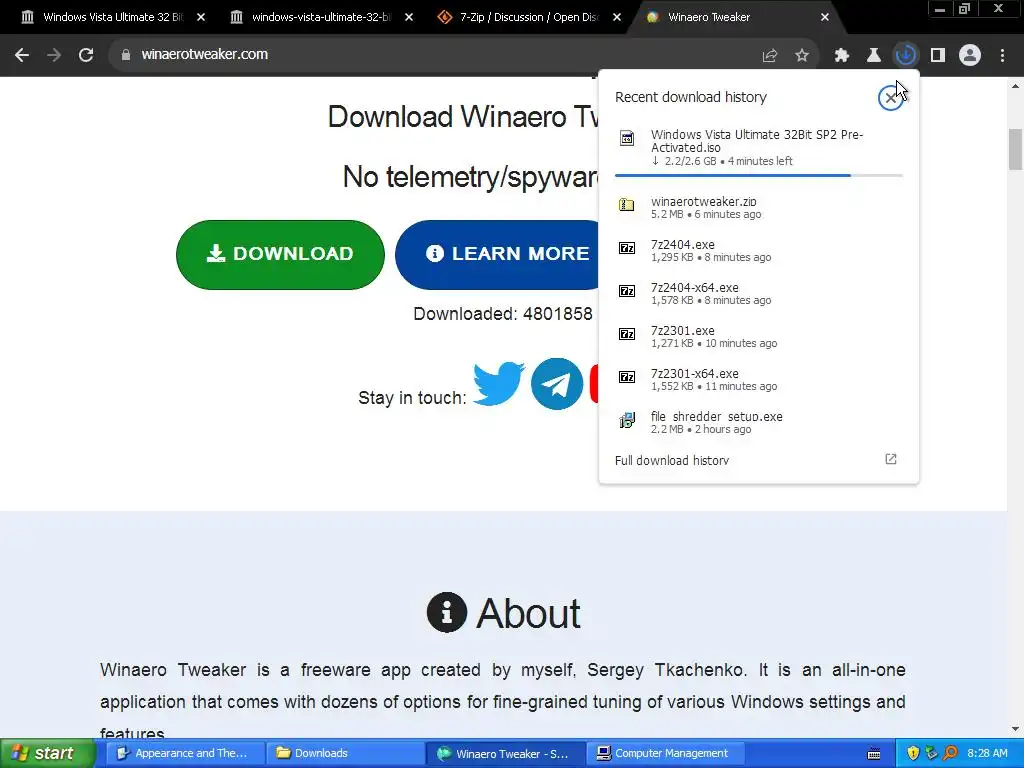Click the address bar URL winaerotweaker.com

[204, 54]
